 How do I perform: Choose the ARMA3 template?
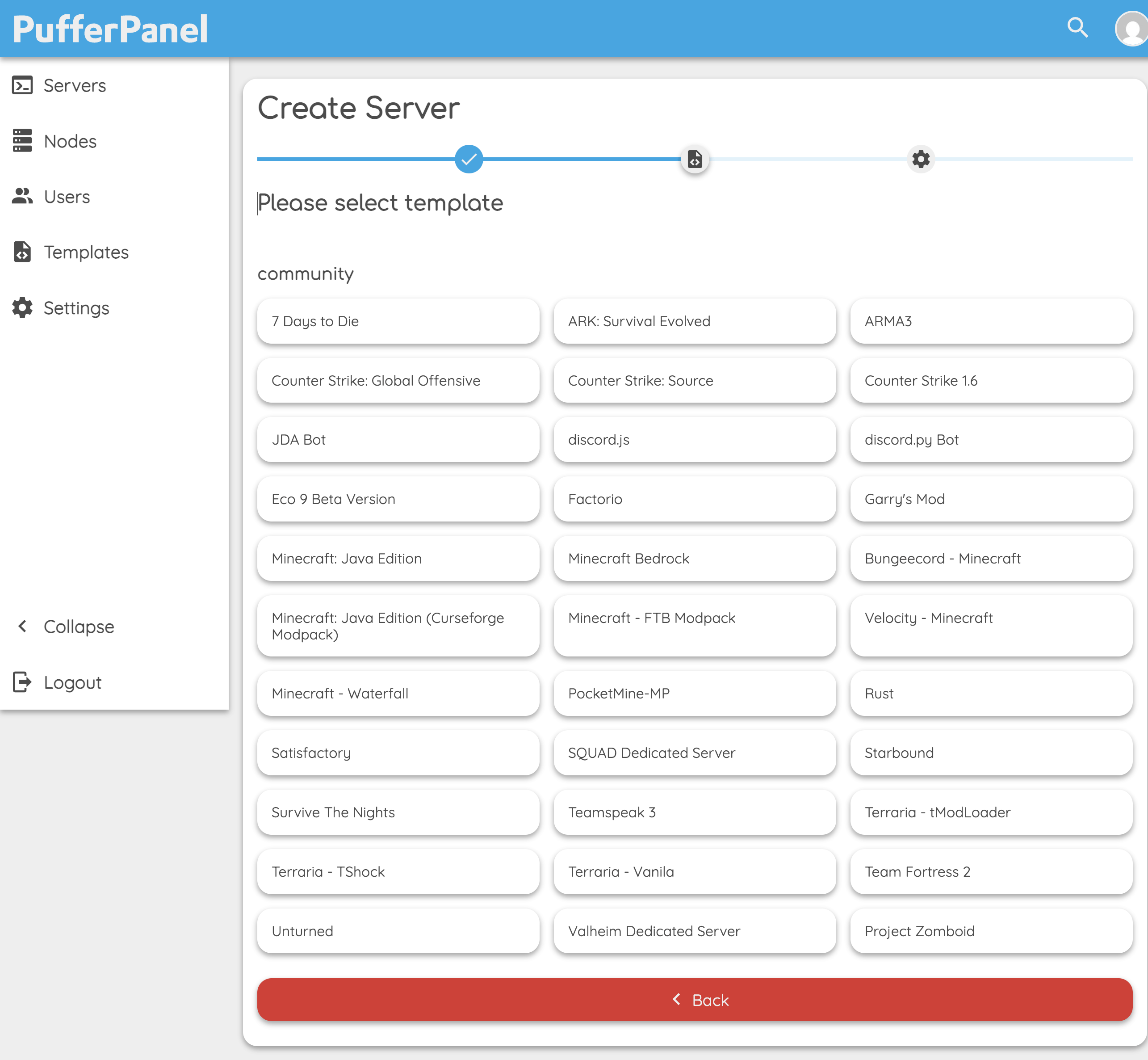pos(991,321)
